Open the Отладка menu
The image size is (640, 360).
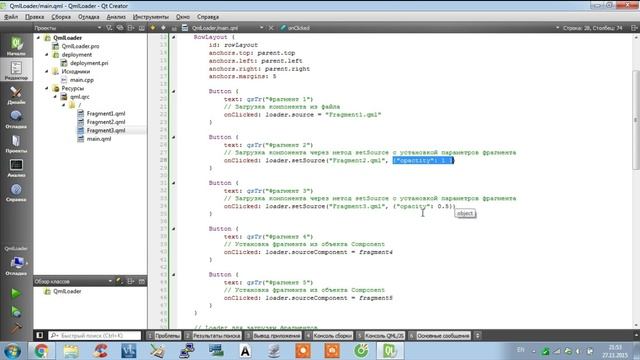click(89, 17)
